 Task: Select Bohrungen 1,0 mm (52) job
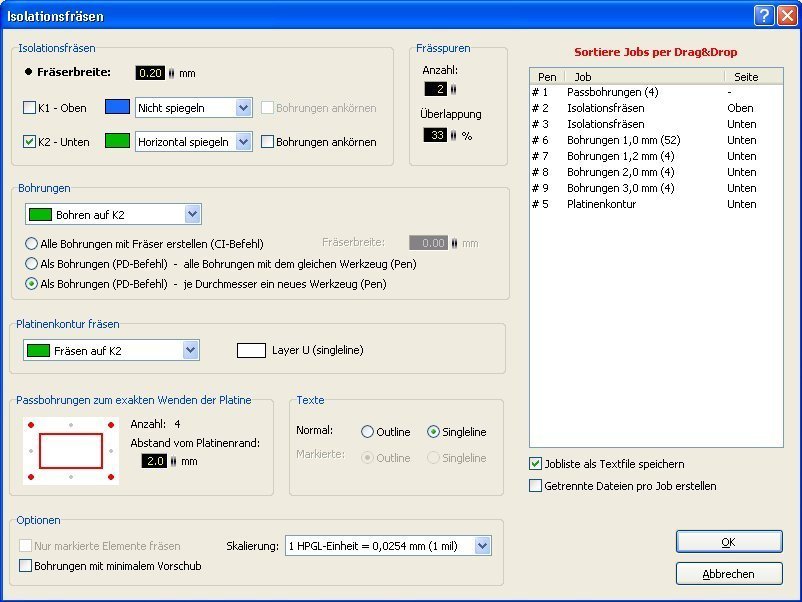608,140
